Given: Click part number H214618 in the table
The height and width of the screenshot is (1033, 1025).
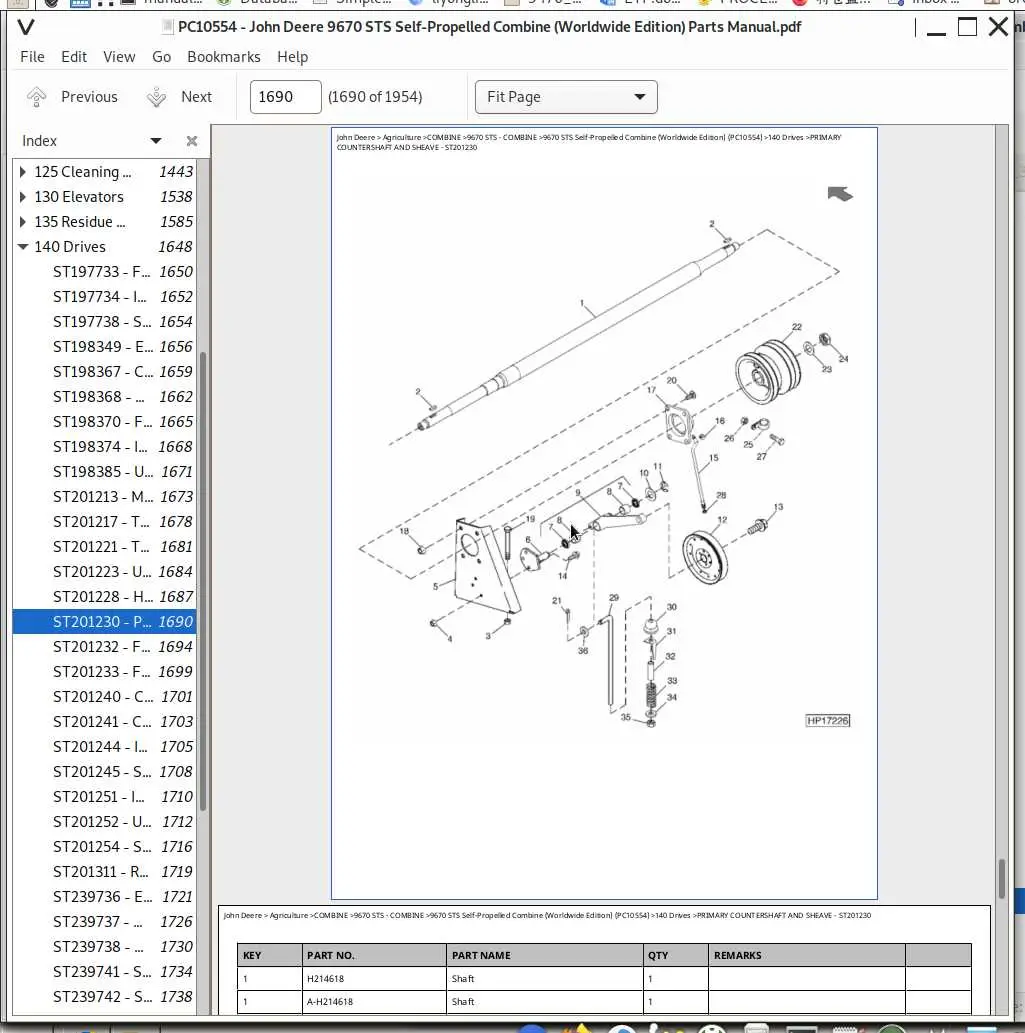Looking at the screenshot, I should 325,979.
